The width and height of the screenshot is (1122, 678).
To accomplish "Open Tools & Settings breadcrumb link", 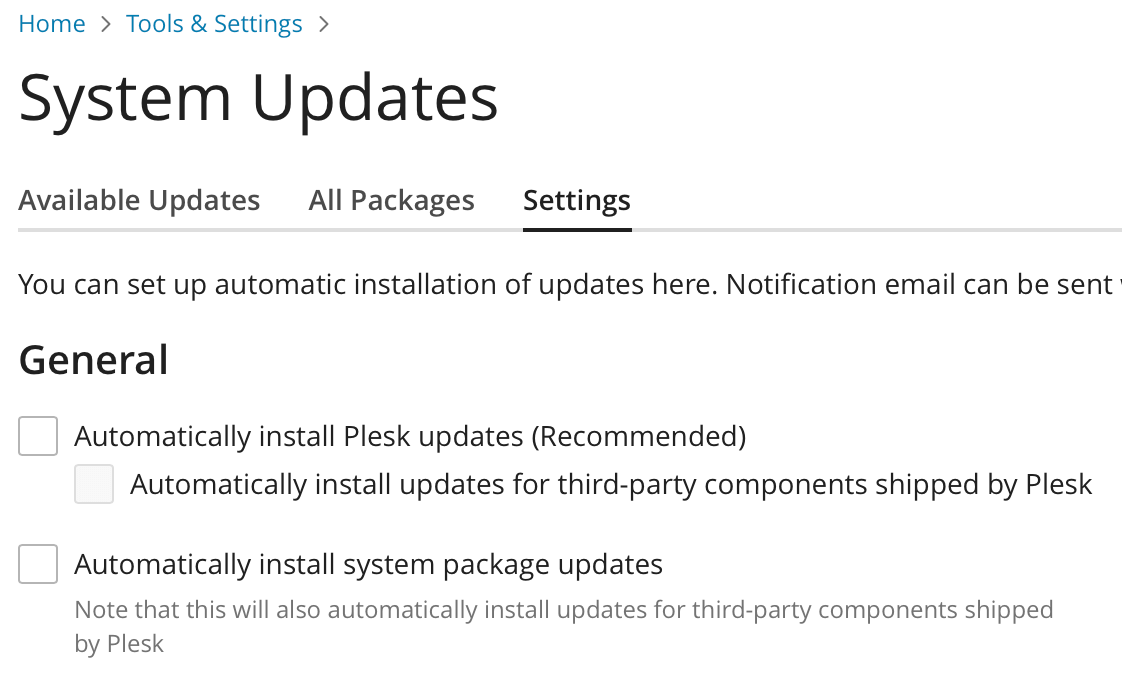I will 214,24.
